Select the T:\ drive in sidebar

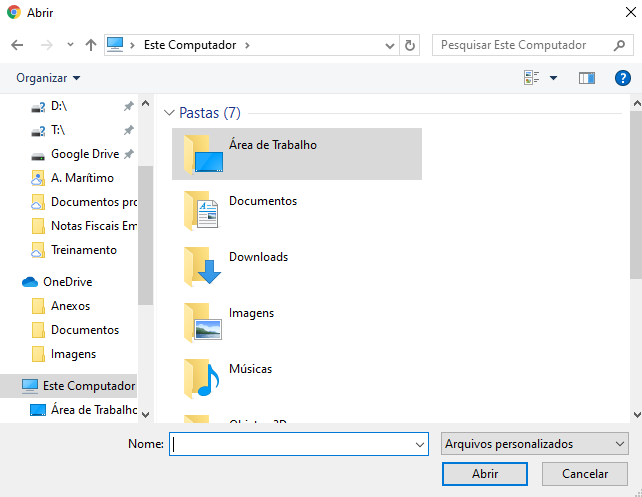[58, 130]
